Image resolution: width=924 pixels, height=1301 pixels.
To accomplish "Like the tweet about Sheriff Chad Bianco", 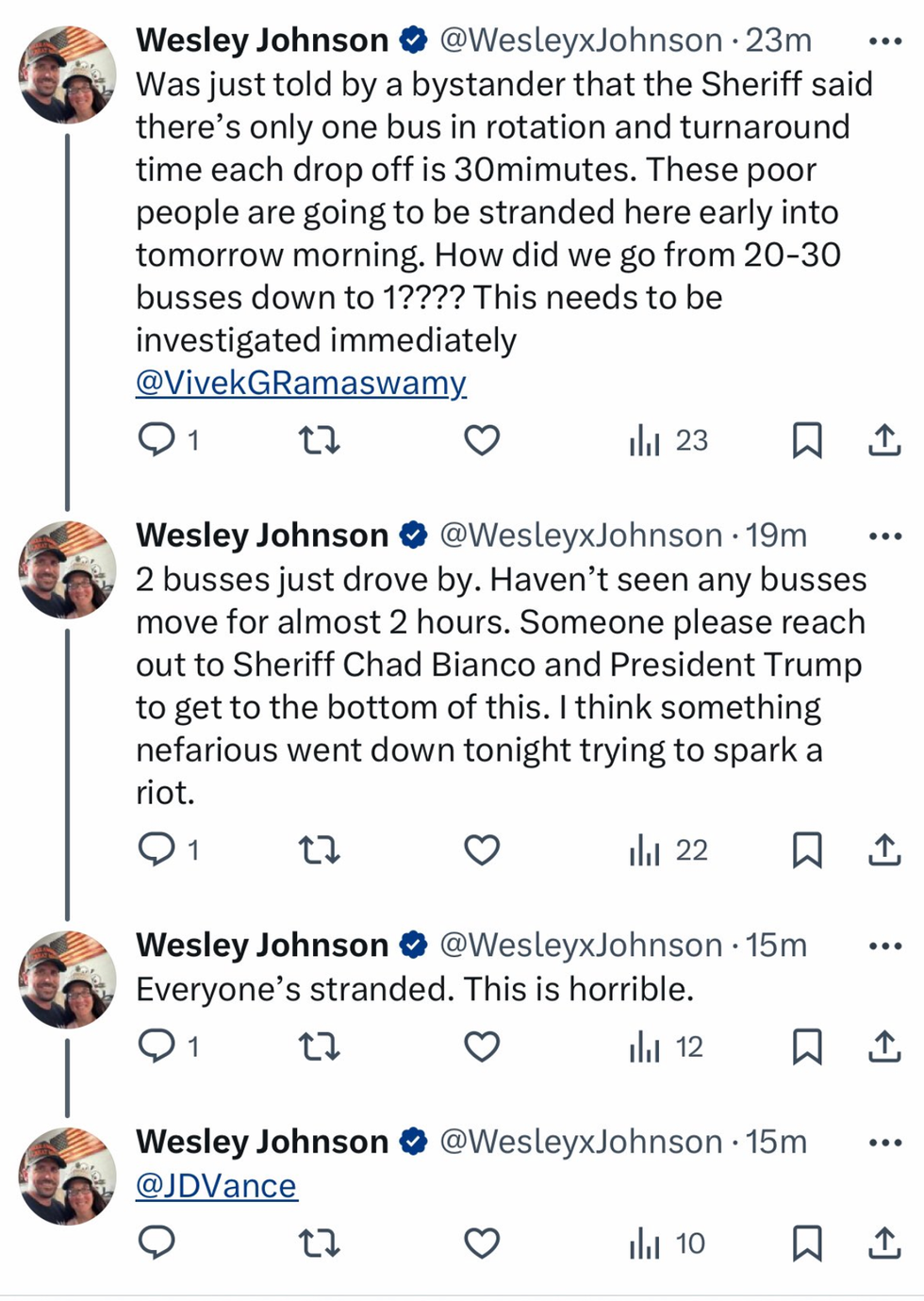I will (482, 850).
